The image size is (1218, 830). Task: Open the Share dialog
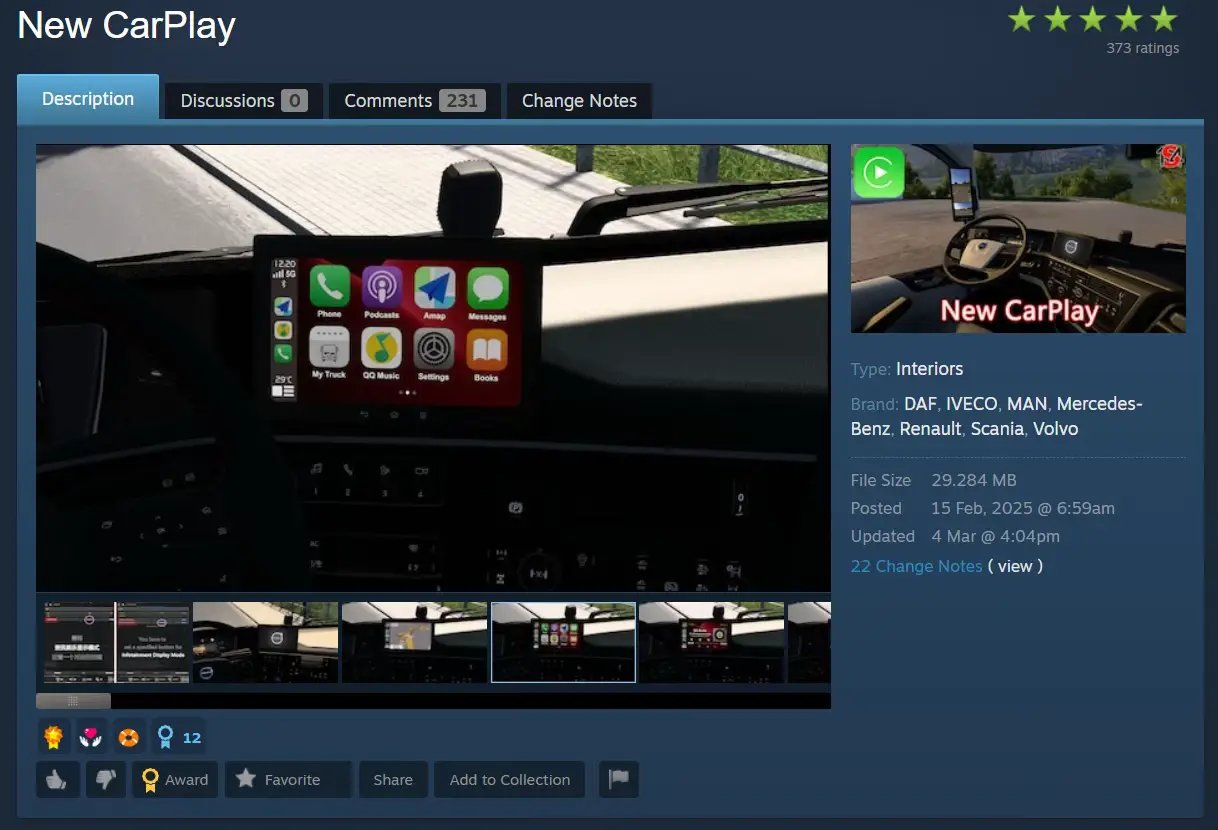(393, 780)
